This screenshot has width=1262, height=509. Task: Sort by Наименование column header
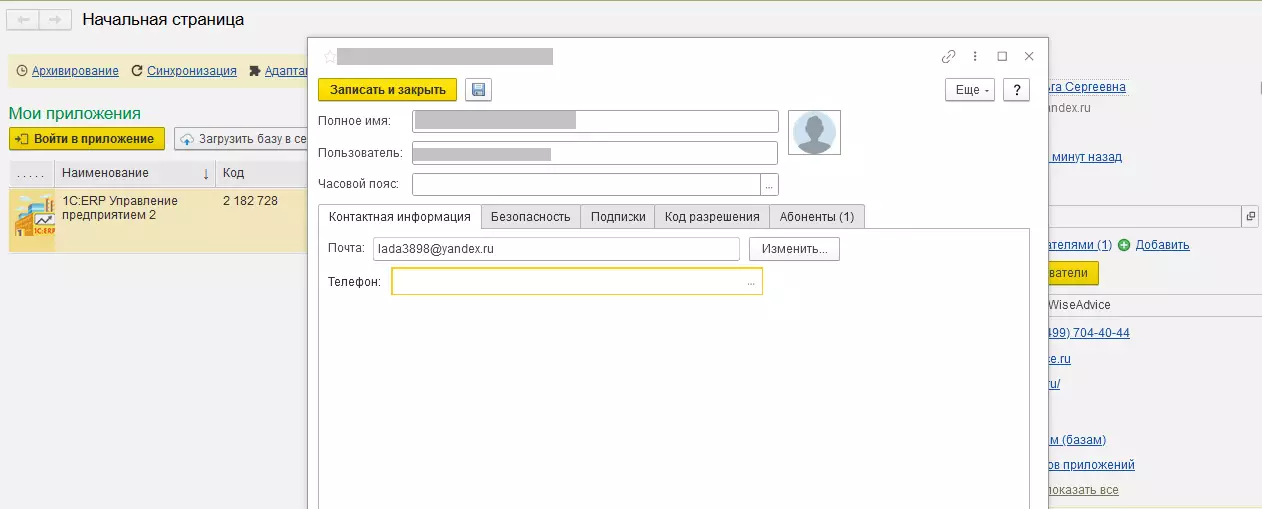click(x=135, y=173)
